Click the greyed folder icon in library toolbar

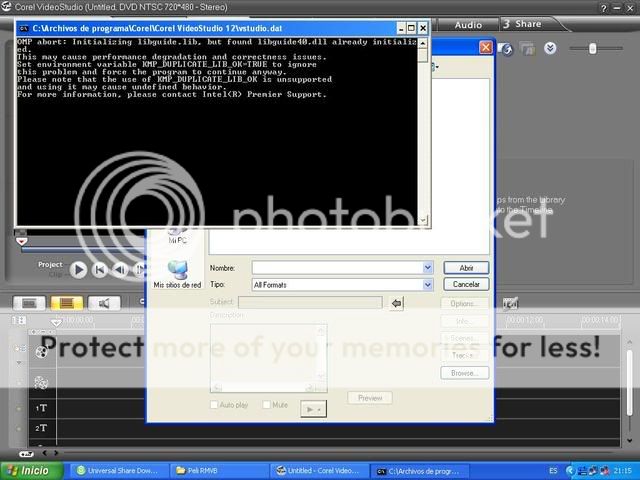pos(528,49)
